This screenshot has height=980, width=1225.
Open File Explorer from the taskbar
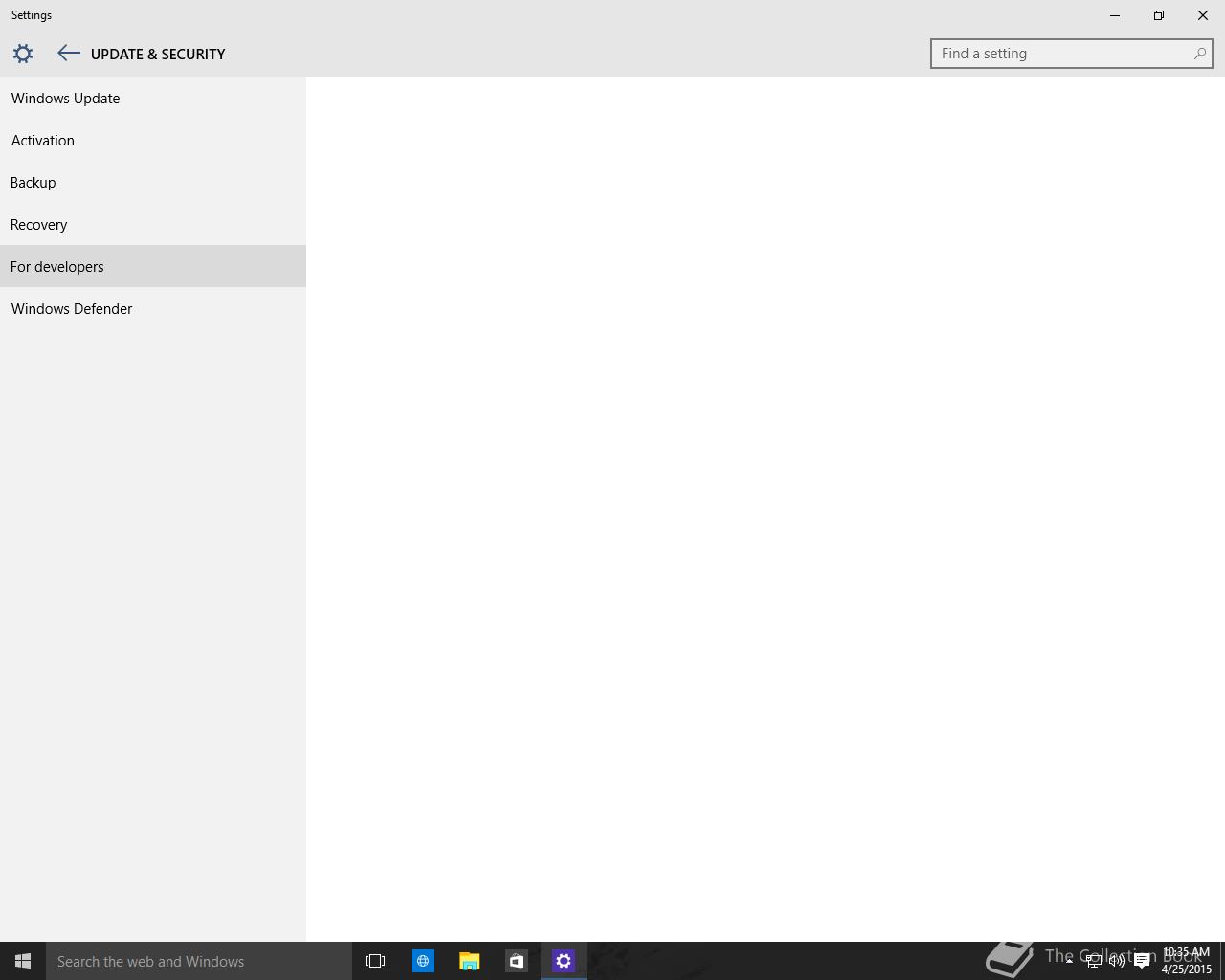469,961
